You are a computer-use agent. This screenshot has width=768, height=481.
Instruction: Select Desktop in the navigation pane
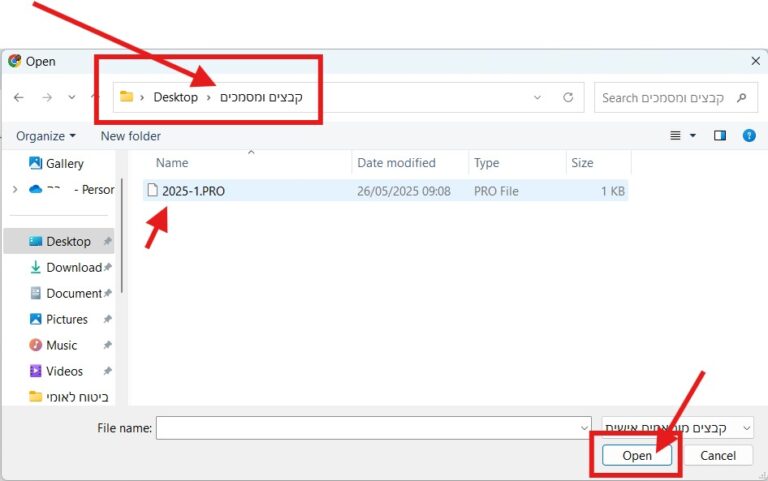(68, 241)
